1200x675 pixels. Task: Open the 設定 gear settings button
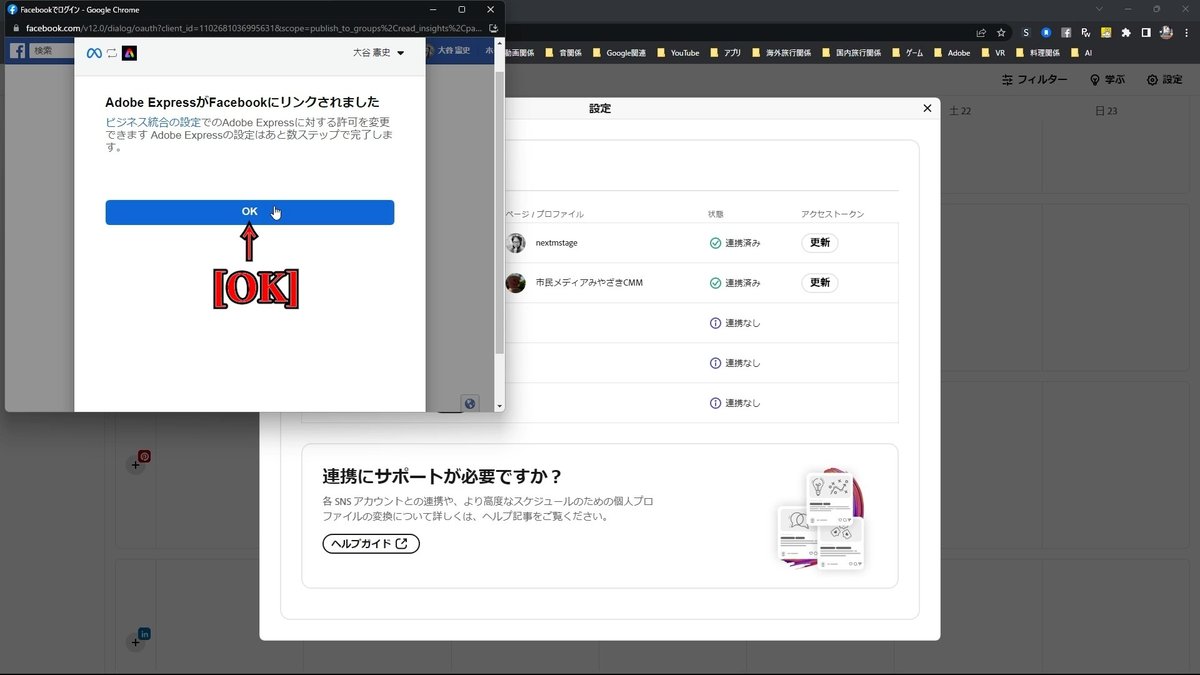(x=1164, y=80)
